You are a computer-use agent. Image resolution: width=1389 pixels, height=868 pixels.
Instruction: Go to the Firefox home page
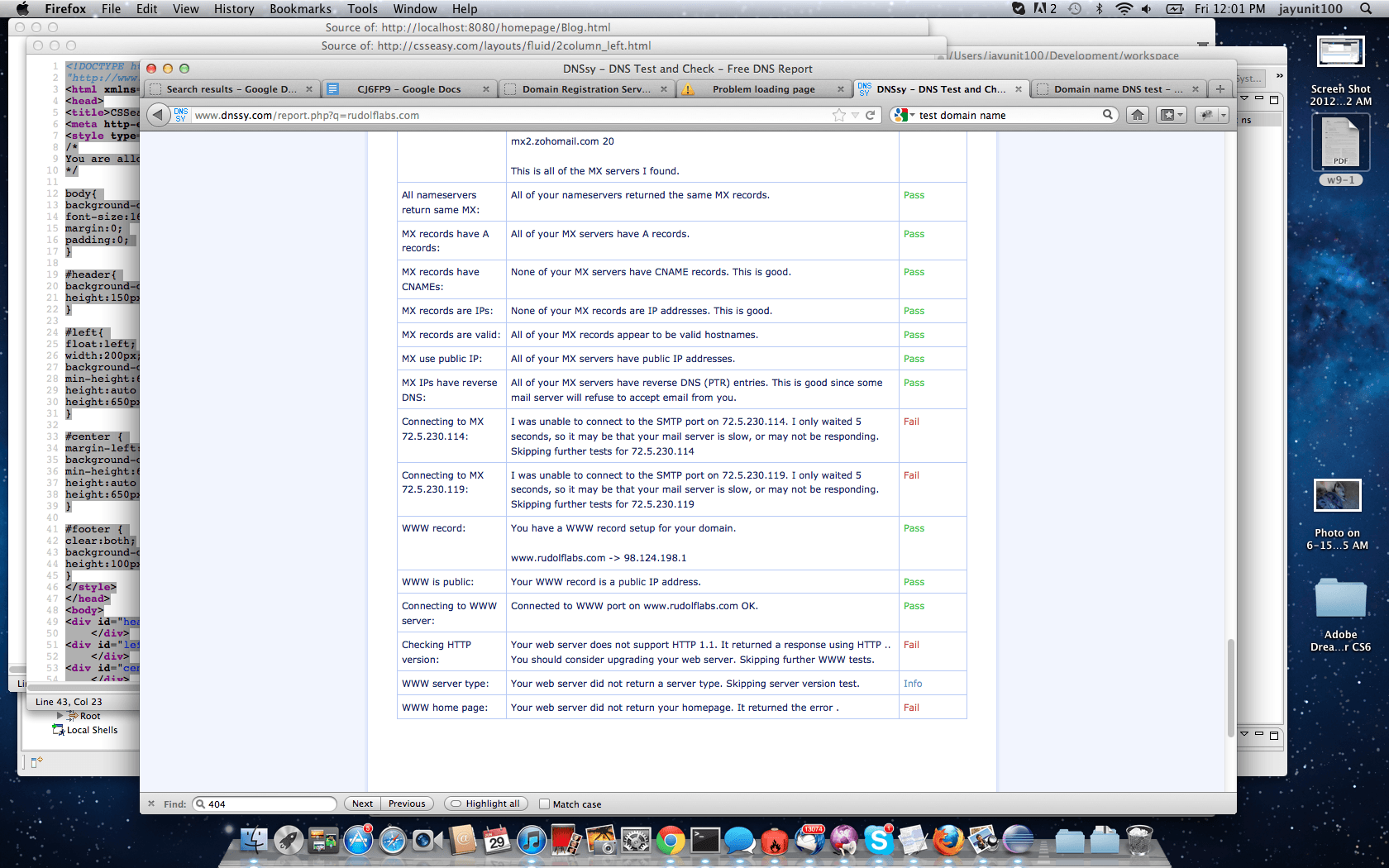(1138, 115)
